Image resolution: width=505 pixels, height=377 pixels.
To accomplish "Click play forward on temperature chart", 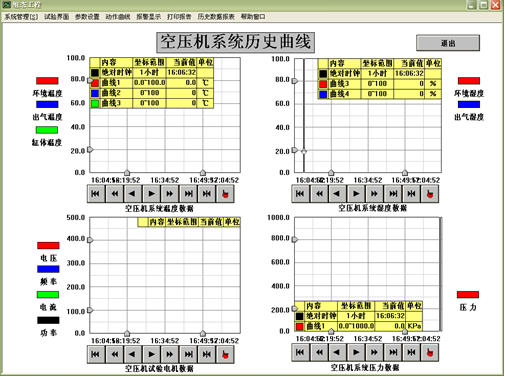I will click(151, 194).
